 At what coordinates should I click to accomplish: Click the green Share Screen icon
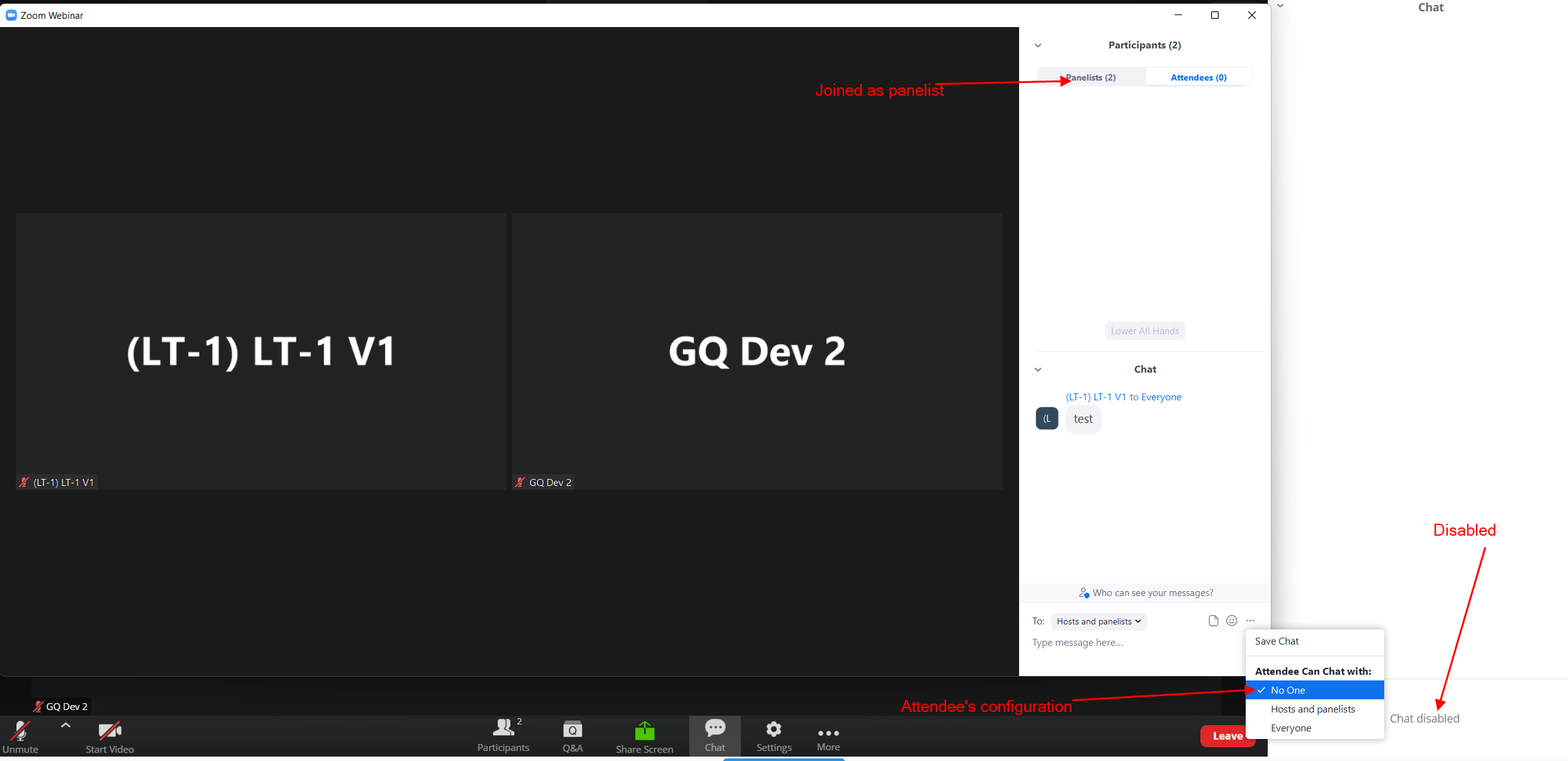644,730
